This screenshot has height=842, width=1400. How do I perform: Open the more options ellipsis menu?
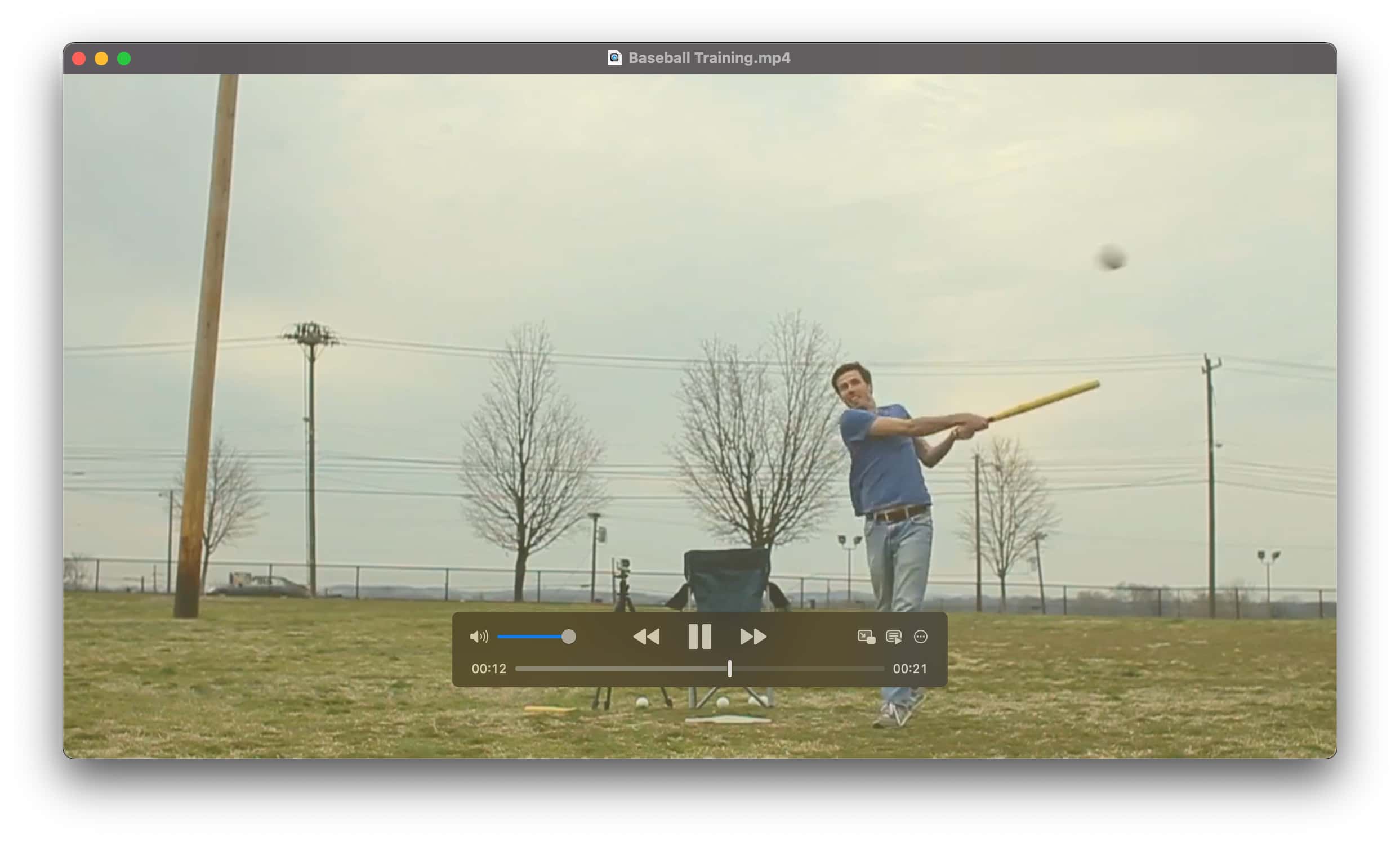(920, 637)
